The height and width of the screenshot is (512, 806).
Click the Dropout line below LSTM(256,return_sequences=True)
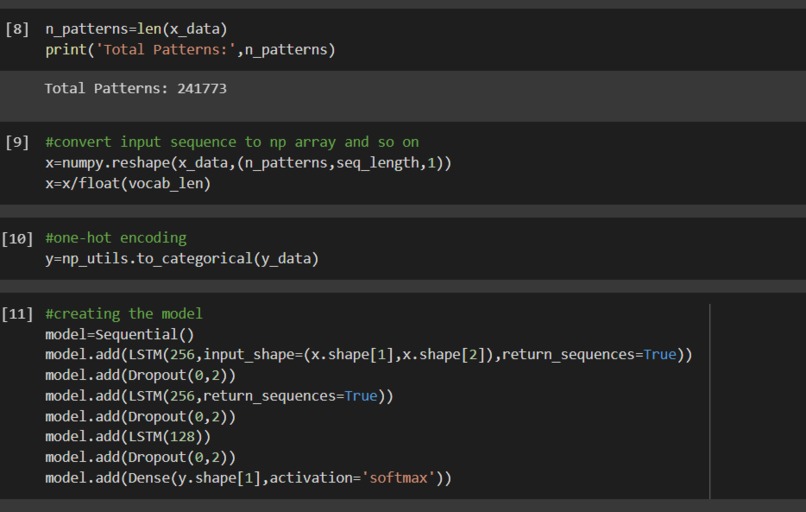pos(140,416)
